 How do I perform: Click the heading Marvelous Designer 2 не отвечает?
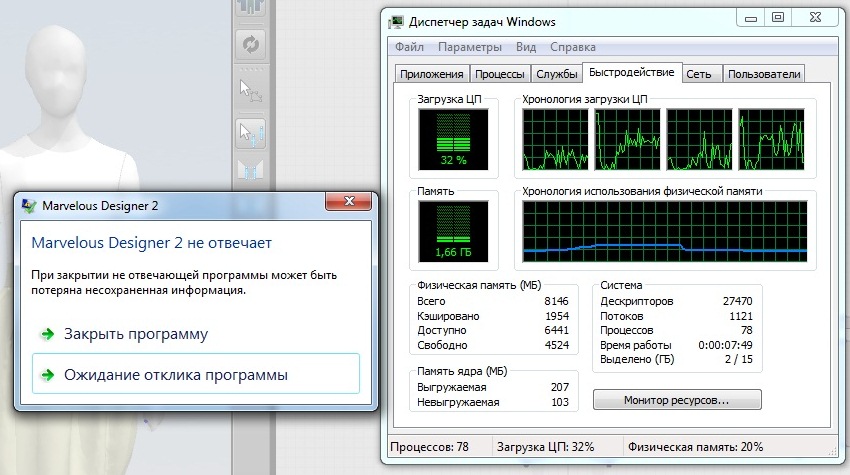151,243
